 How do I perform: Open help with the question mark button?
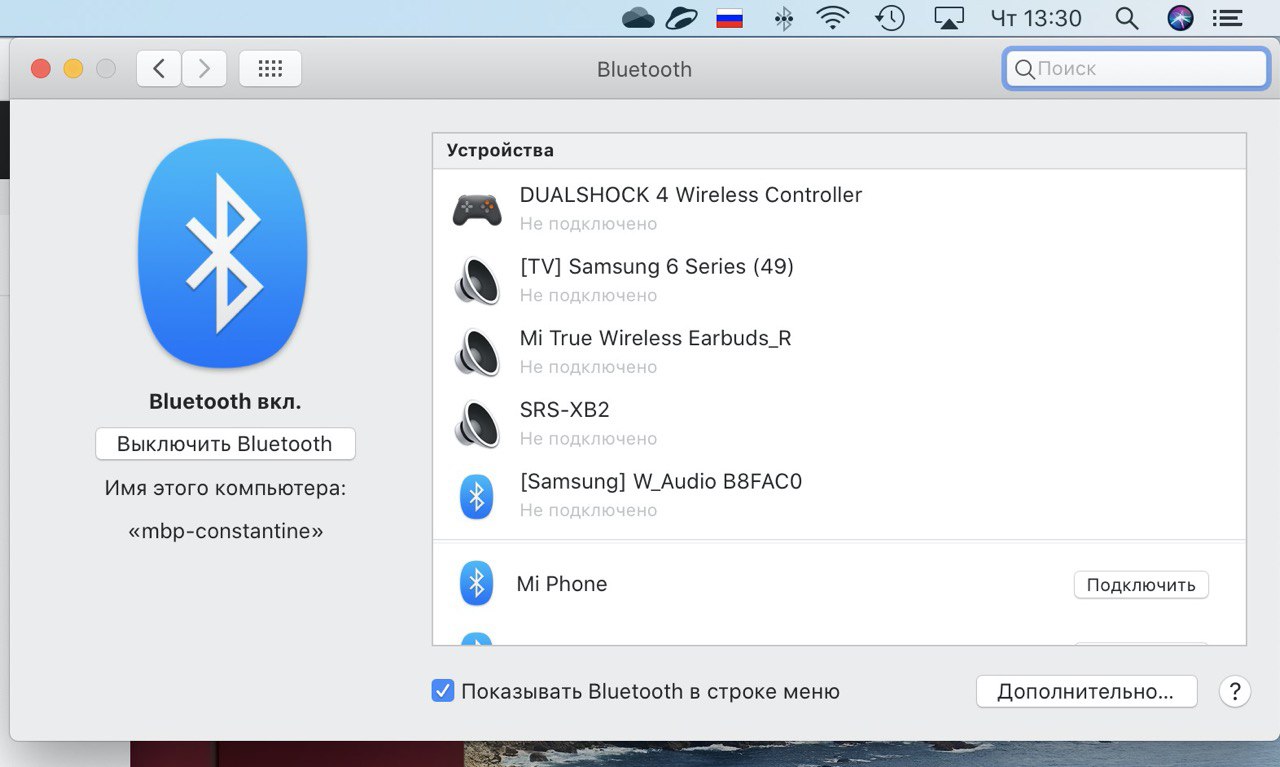coord(1235,691)
